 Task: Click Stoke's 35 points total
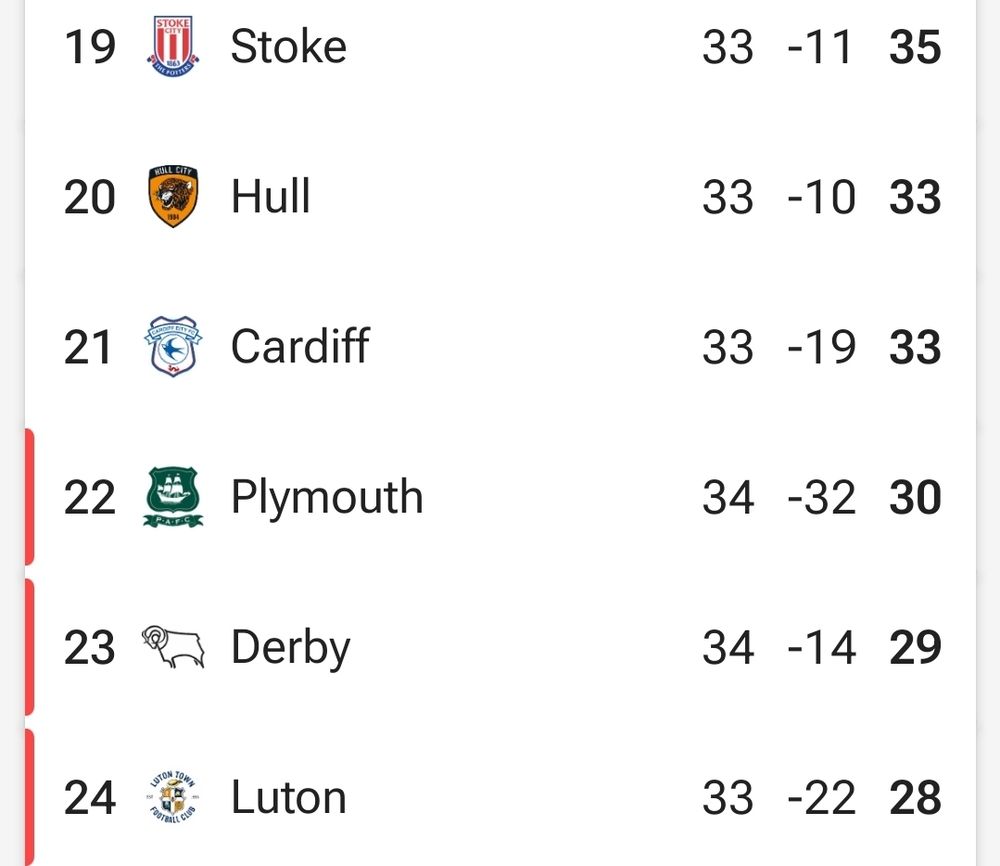tap(914, 46)
